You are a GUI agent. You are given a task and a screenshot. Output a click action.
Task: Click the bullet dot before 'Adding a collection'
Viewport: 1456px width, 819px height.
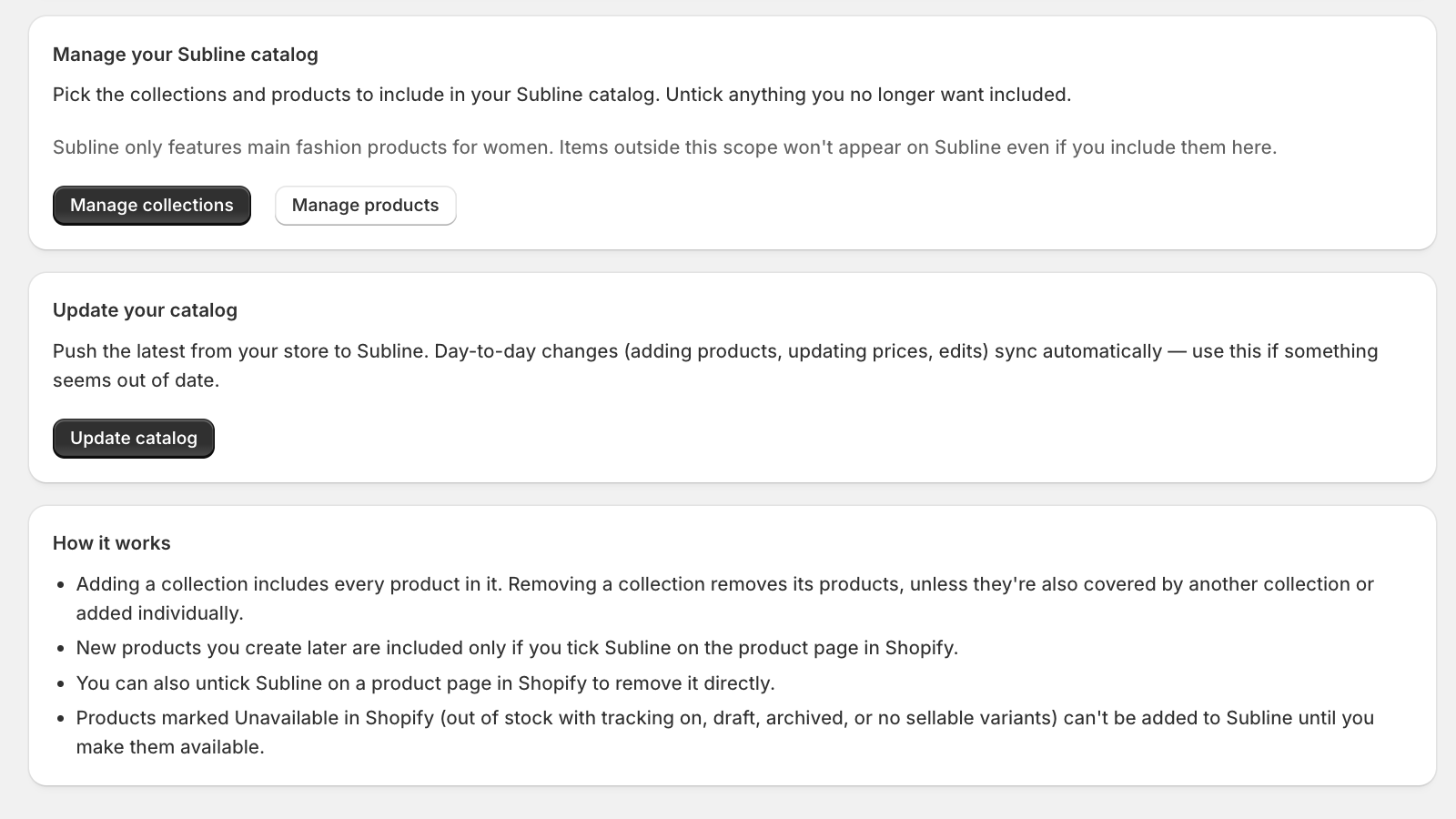pyautogui.click(x=61, y=585)
